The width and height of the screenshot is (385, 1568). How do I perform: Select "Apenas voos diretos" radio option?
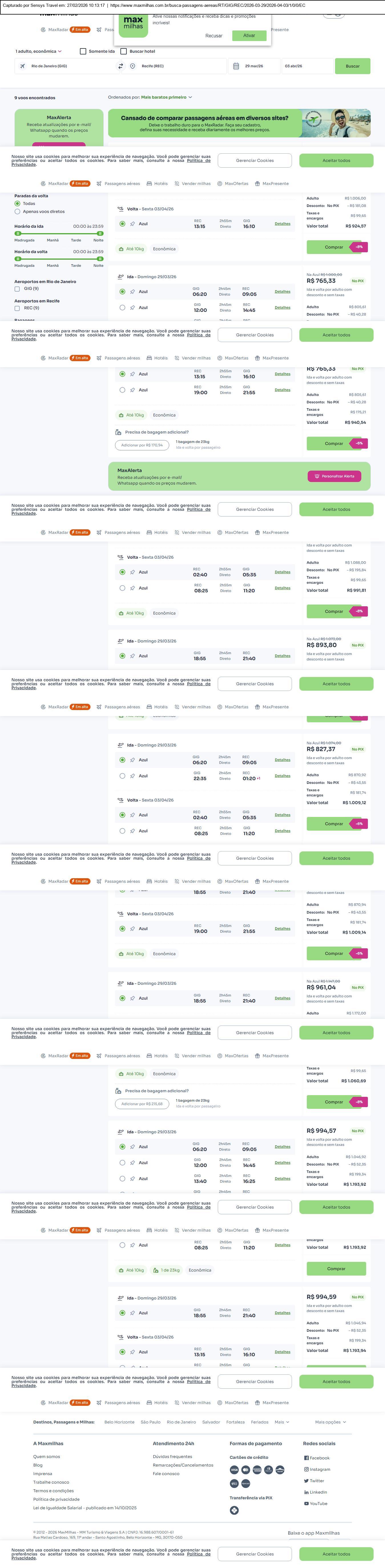pyautogui.click(x=17, y=212)
